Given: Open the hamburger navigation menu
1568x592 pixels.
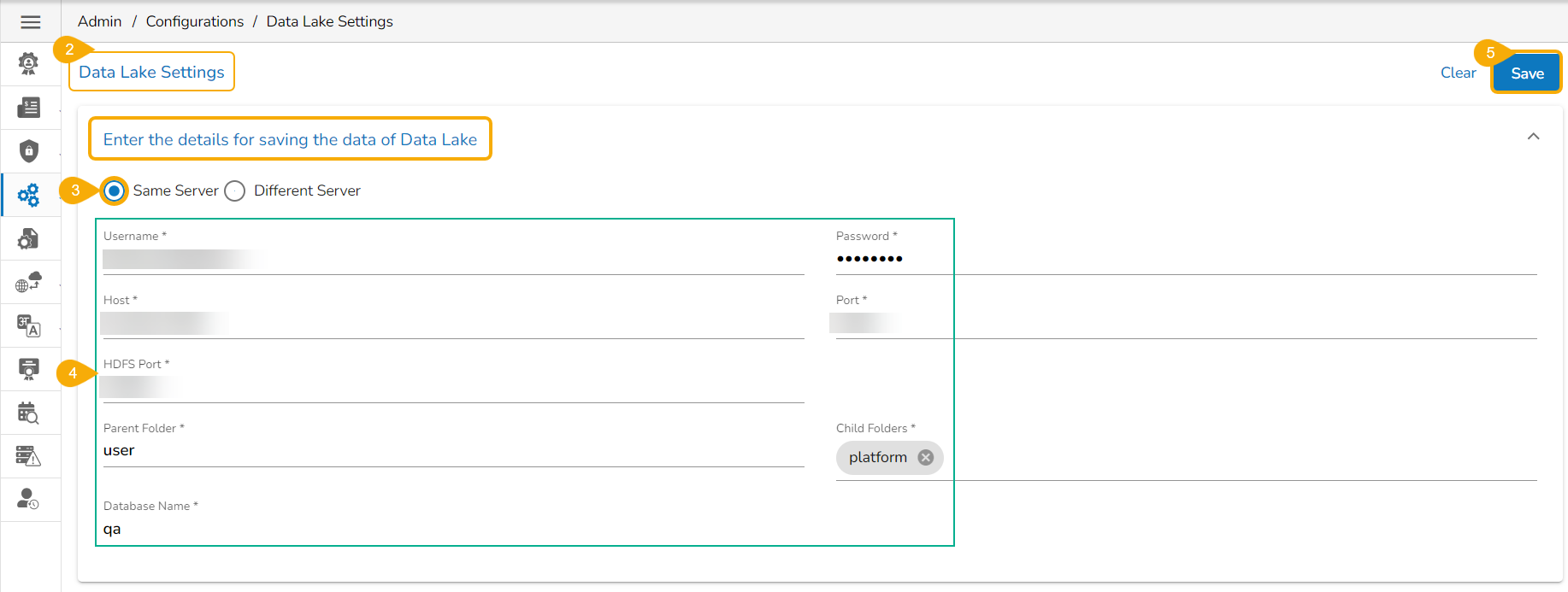Looking at the screenshot, I should tap(30, 22).
